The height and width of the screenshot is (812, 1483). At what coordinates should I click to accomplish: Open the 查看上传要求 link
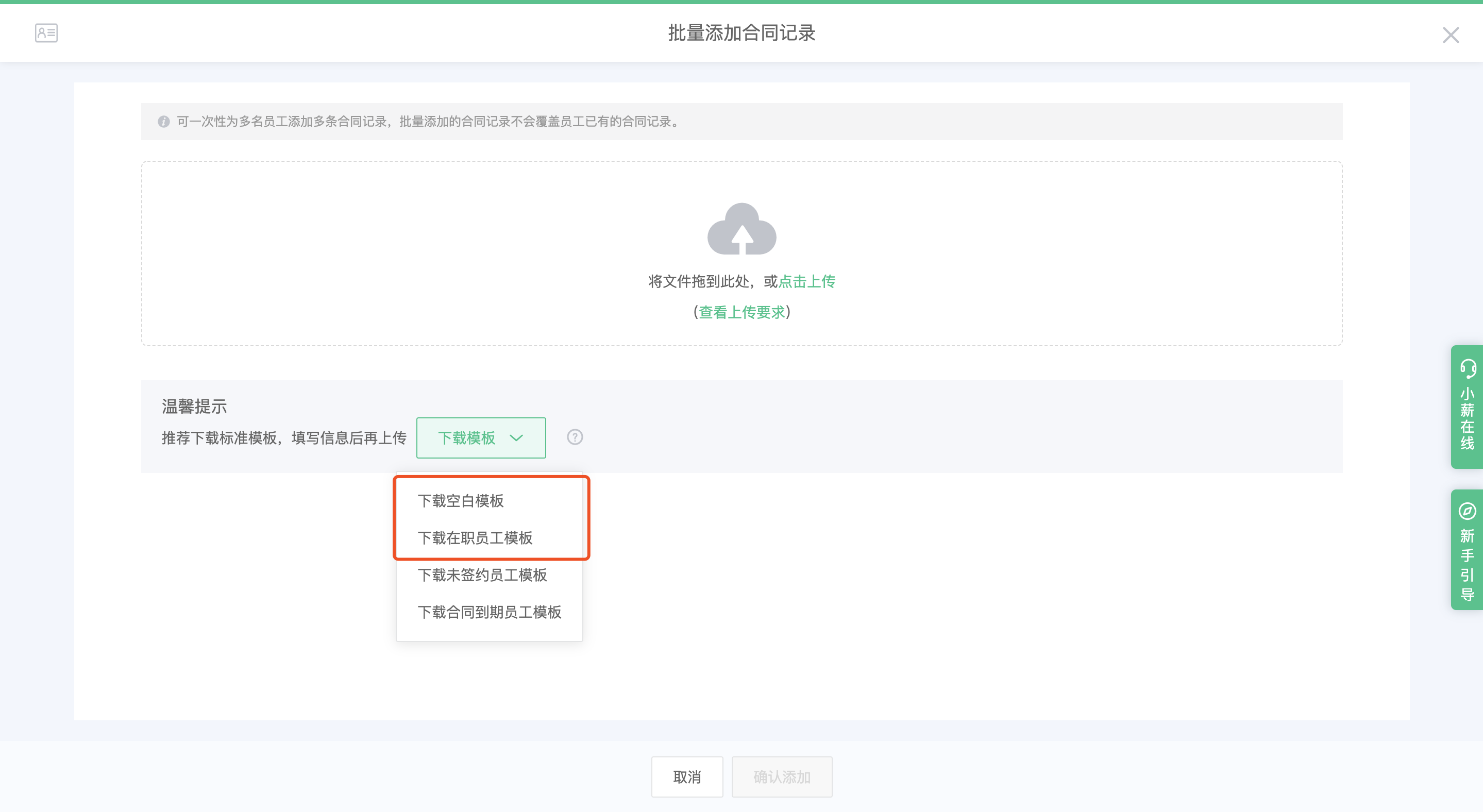[x=741, y=312]
